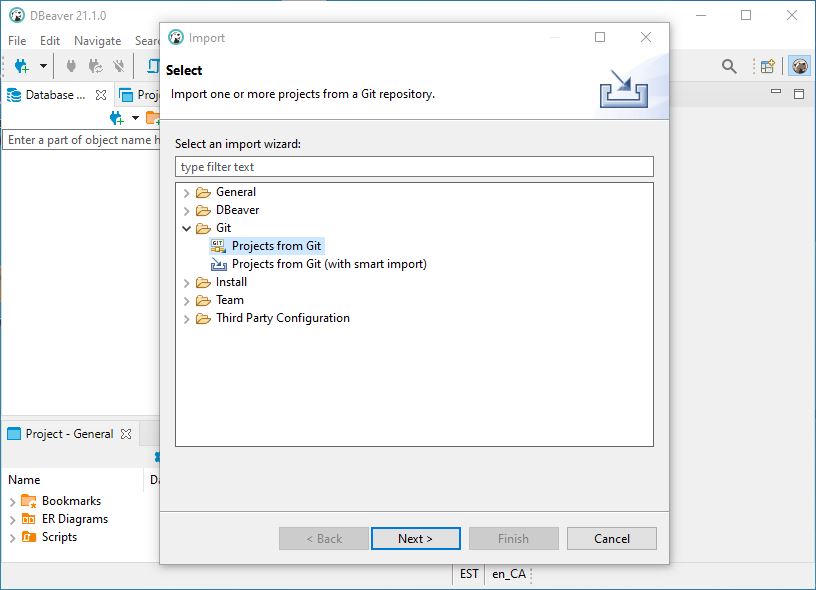Select the DBeaver perspective beaver icon
The height and width of the screenshot is (590, 816).
tap(799, 66)
